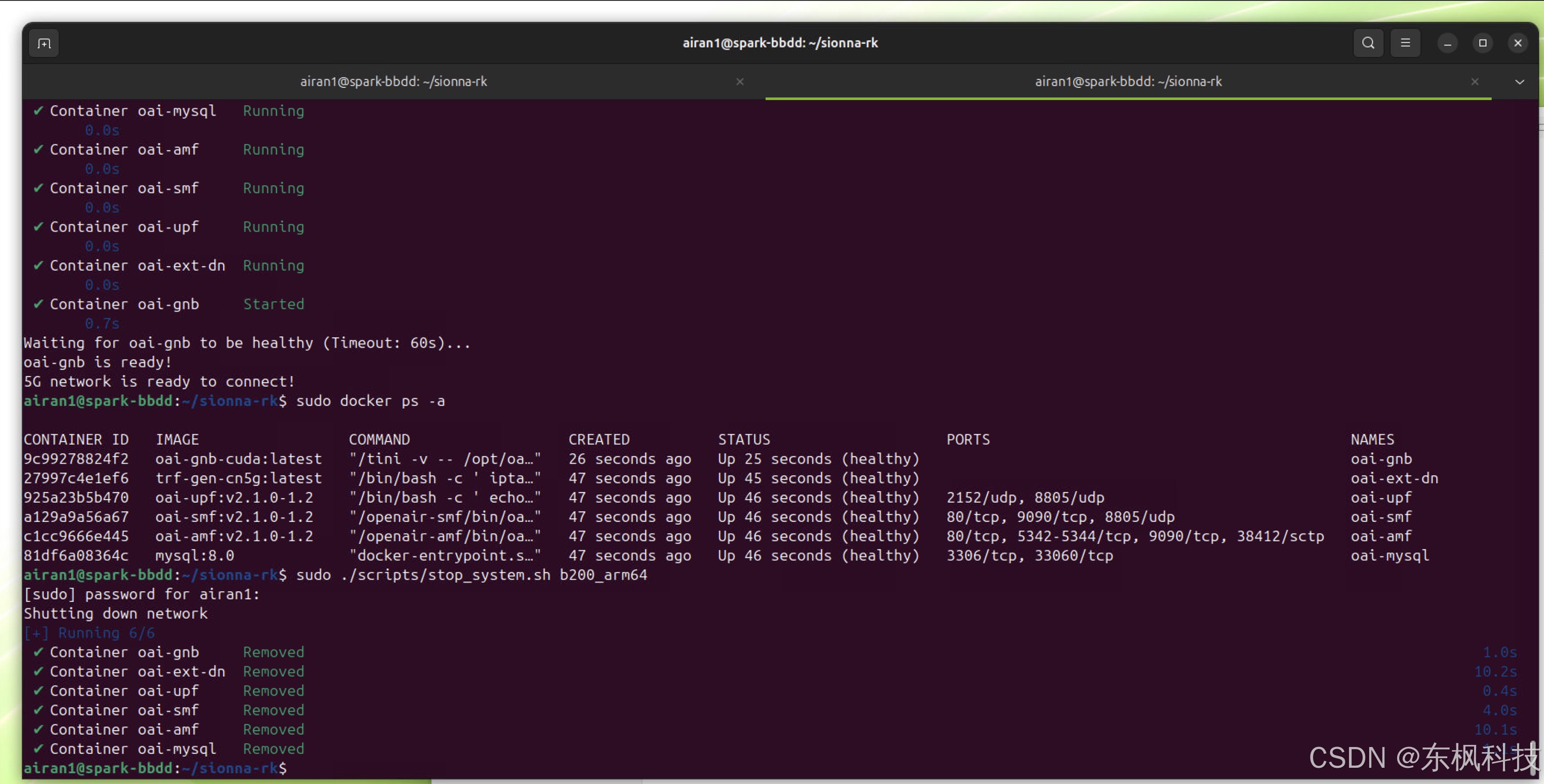The width and height of the screenshot is (1544, 784).
Task: Click the stop_system.sh command line
Action: pyautogui.click(x=471, y=575)
